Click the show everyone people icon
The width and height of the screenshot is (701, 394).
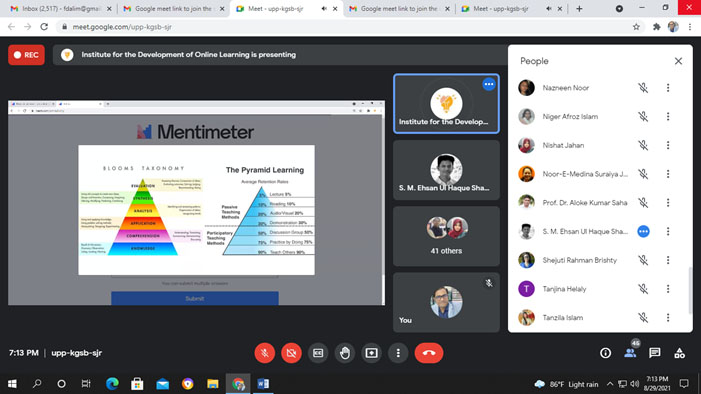(630, 353)
